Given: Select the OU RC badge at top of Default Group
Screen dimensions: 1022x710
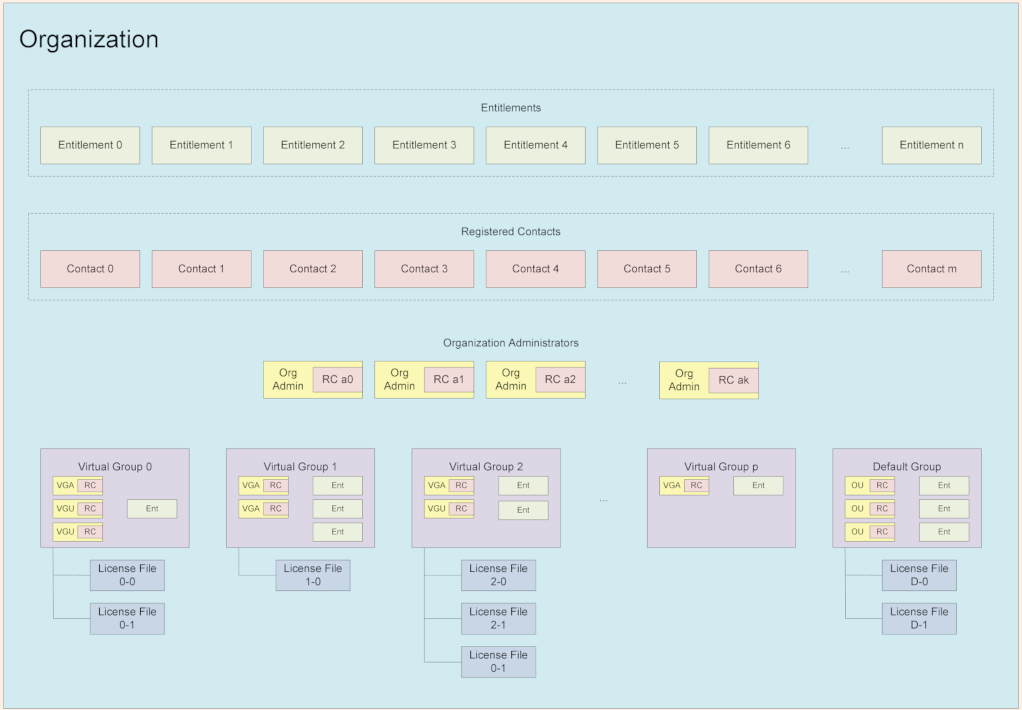Looking at the screenshot, I should tap(869, 485).
